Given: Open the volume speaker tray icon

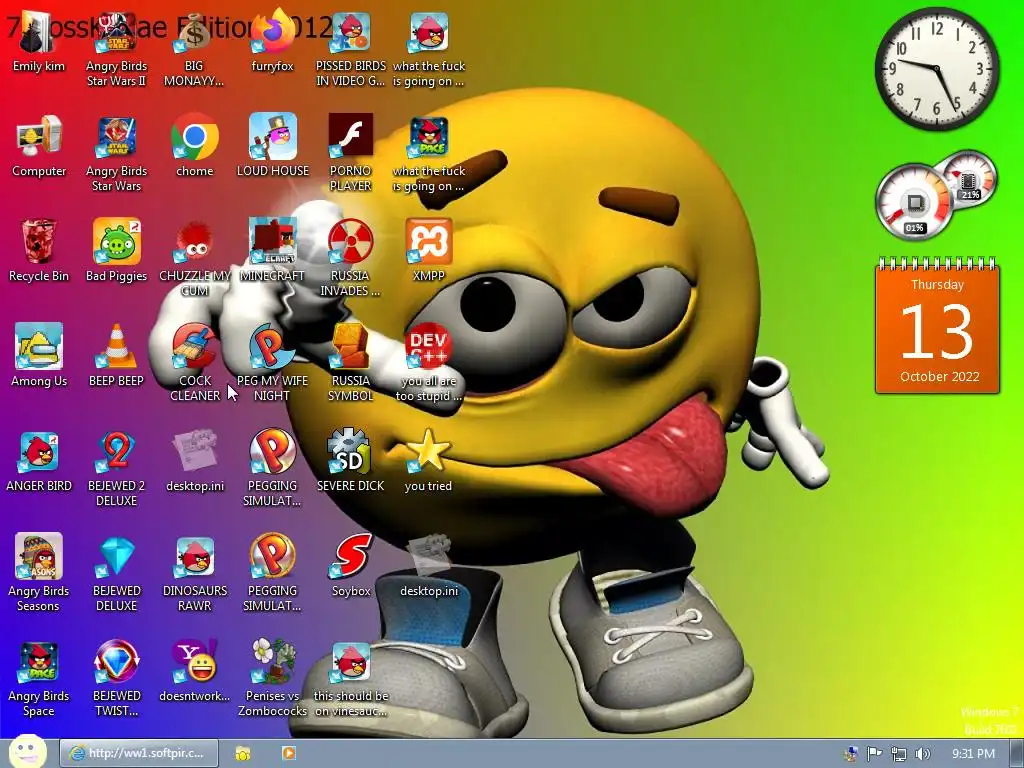Looking at the screenshot, I should (923, 754).
